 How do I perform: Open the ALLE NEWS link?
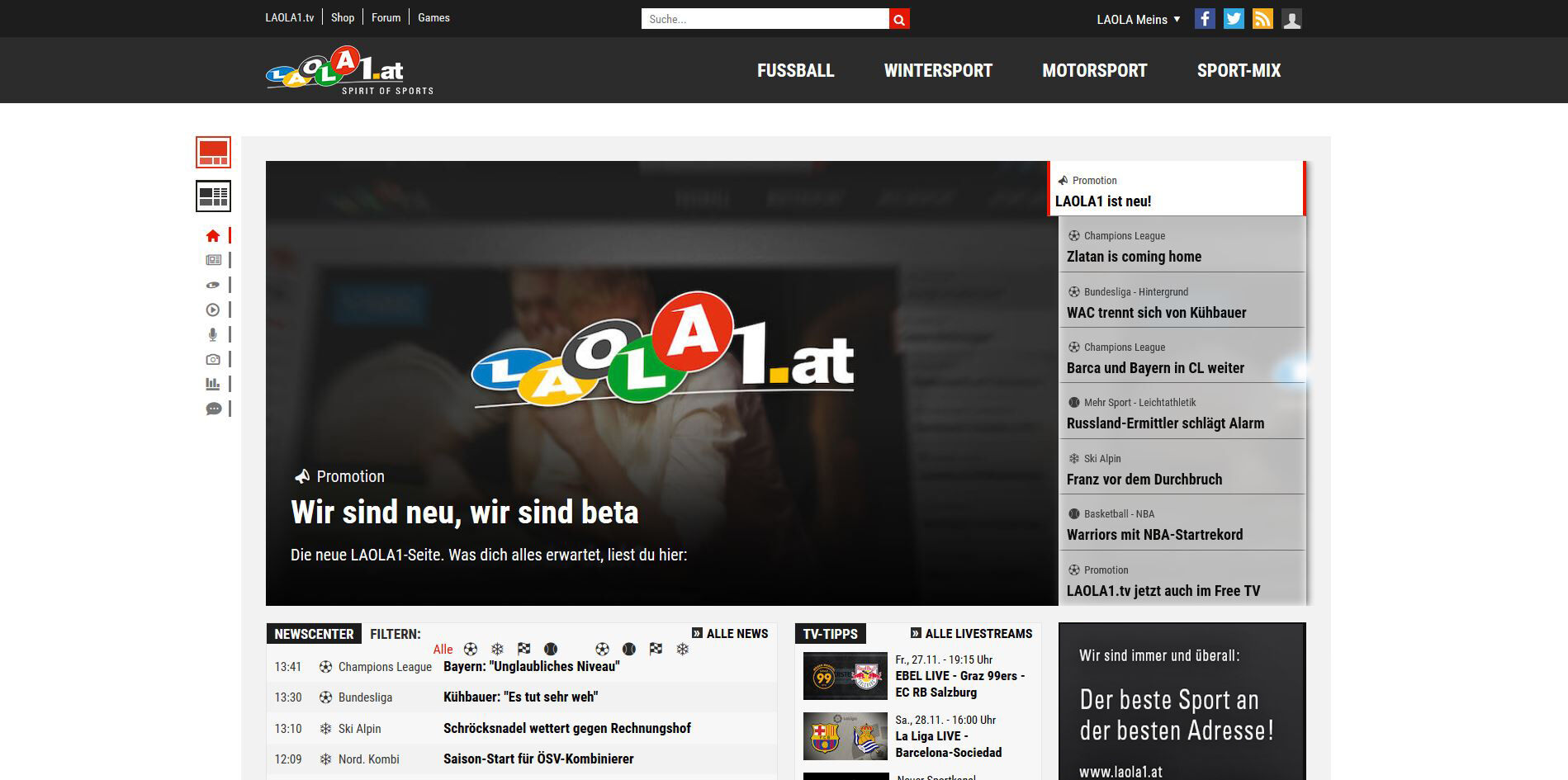click(x=737, y=634)
